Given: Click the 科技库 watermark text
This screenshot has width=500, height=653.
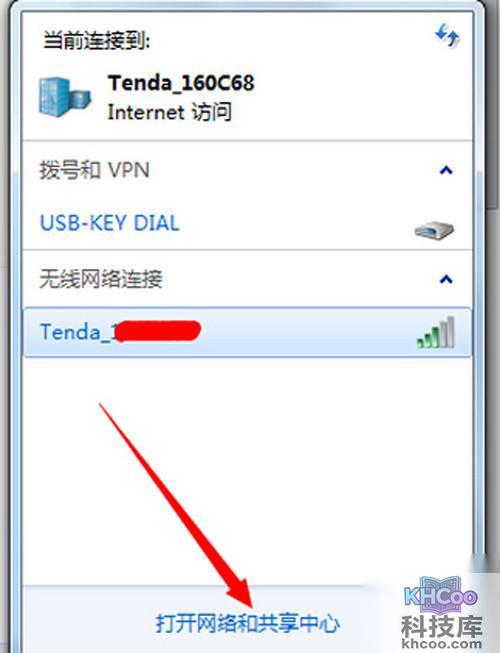Looking at the screenshot, I should tap(441, 626).
